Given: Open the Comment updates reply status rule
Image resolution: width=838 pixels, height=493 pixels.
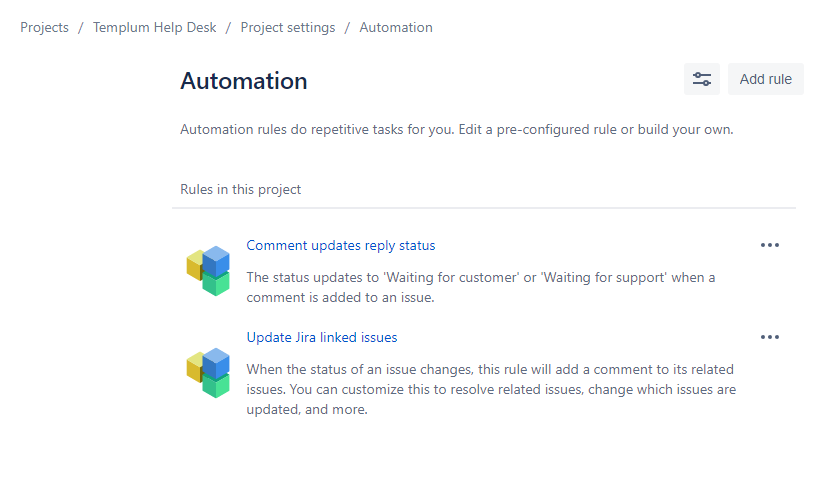Looking at the screenshot, I should click(340, 245).
